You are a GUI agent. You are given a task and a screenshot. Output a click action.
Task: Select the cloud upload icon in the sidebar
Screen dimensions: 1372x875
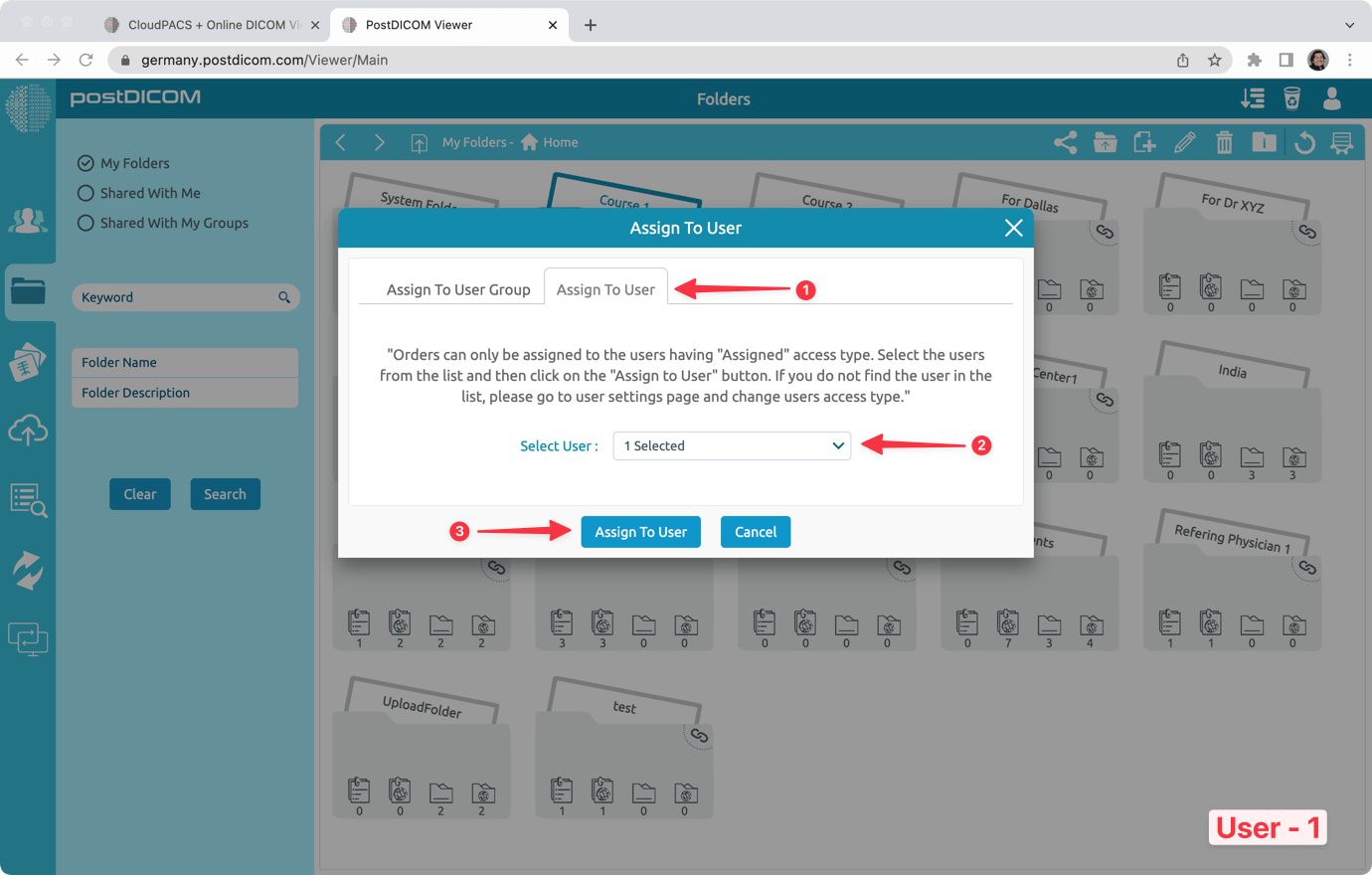pos(28,430)
